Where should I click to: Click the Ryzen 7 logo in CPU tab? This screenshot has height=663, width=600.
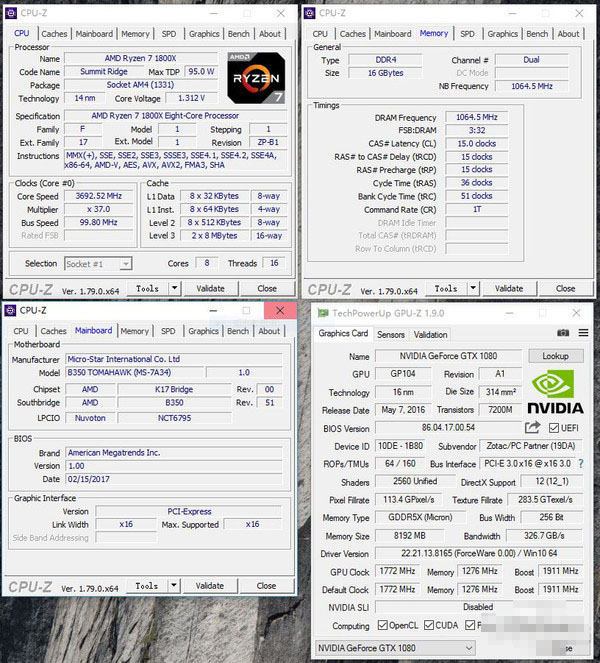click(x=256, y=78)
